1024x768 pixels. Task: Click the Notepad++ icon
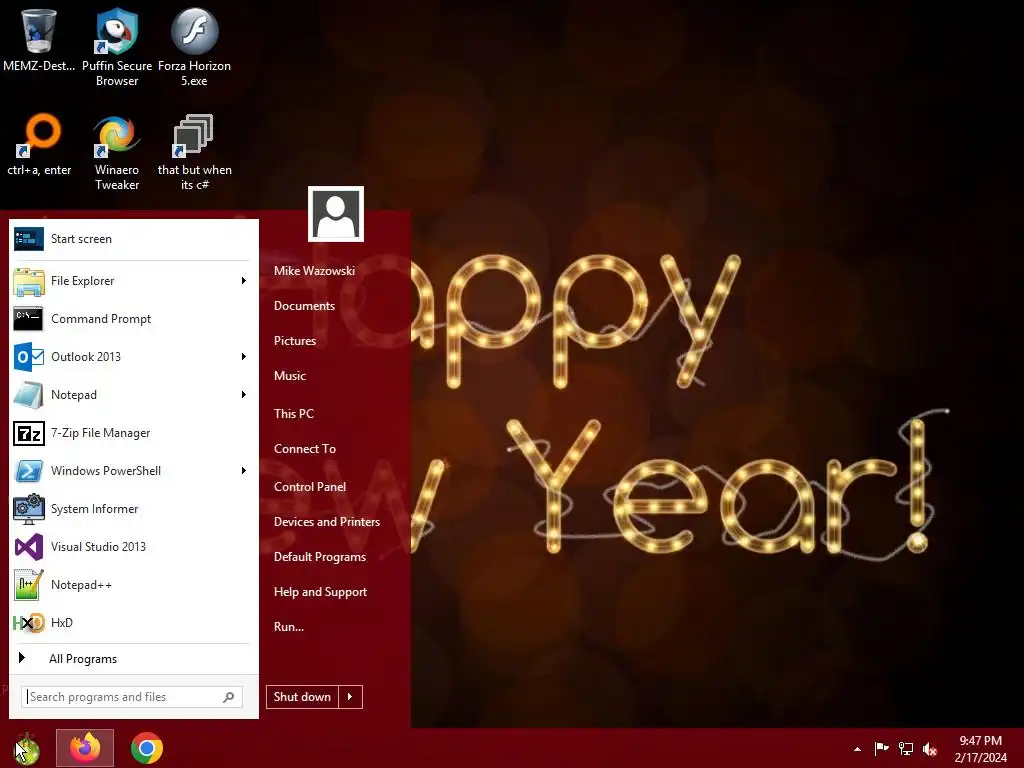pos(29,585)
